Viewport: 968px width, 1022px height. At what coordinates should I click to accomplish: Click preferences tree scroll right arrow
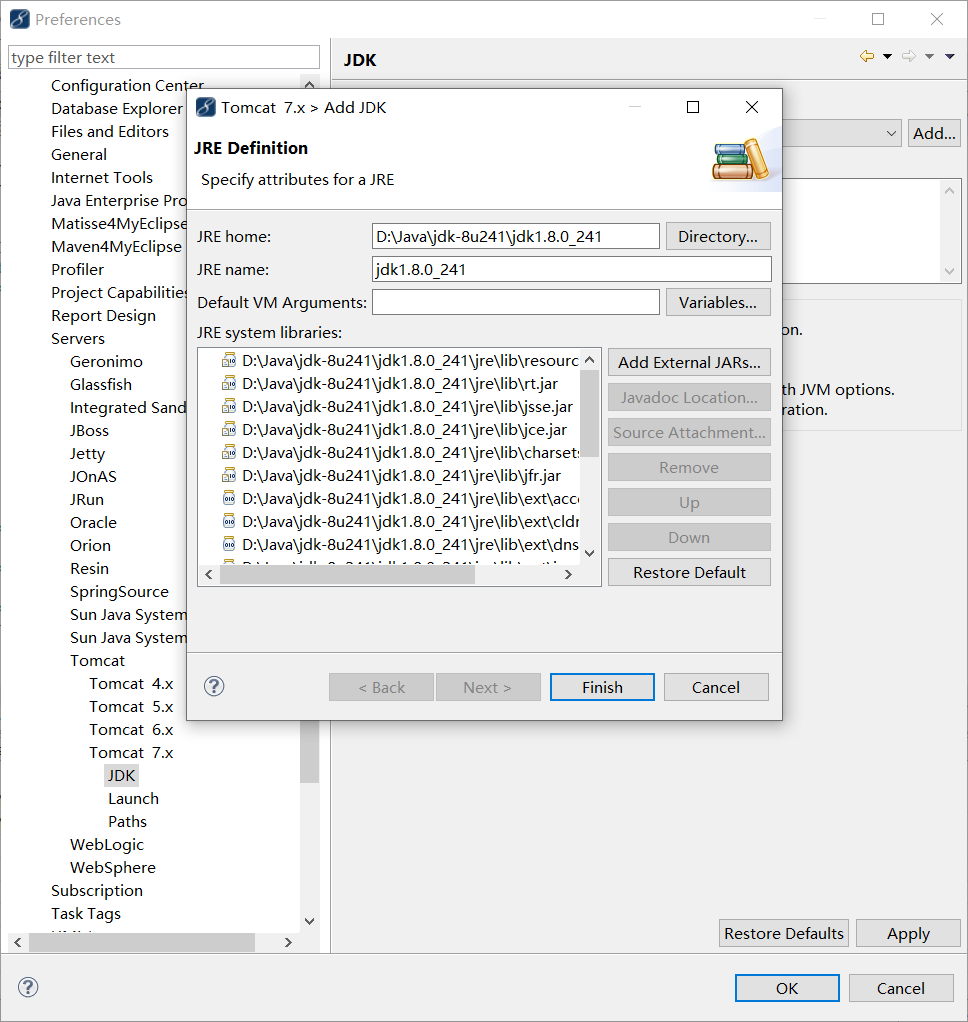click(287, 942)
